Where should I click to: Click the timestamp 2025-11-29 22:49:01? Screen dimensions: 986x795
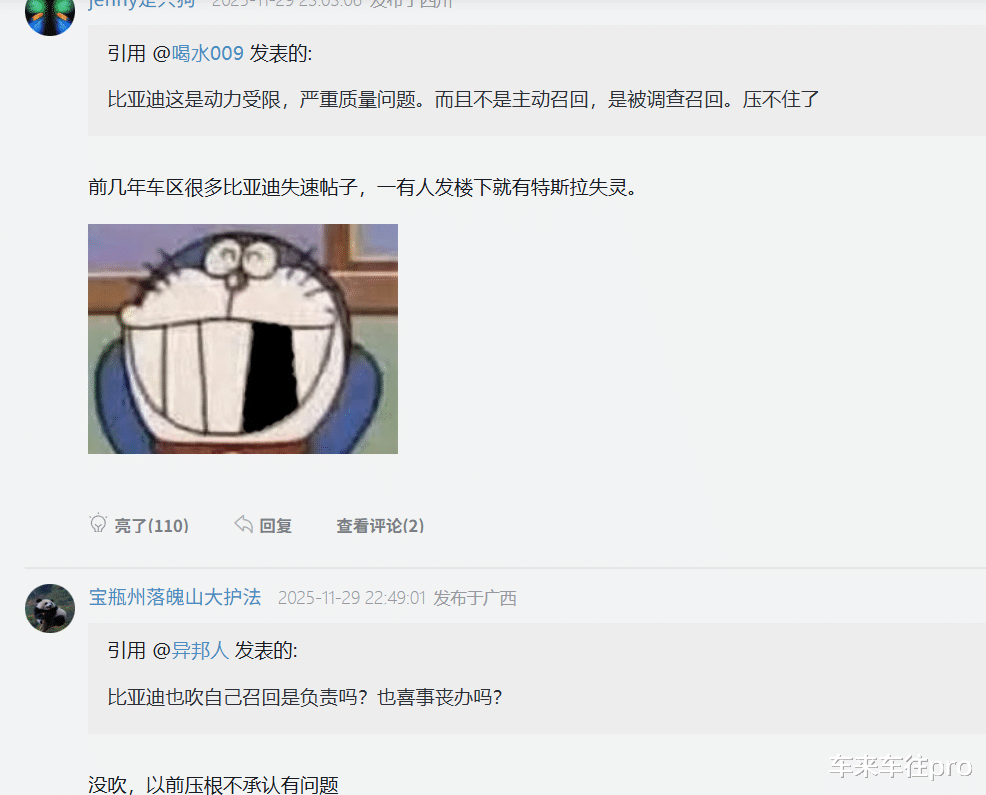352,598
